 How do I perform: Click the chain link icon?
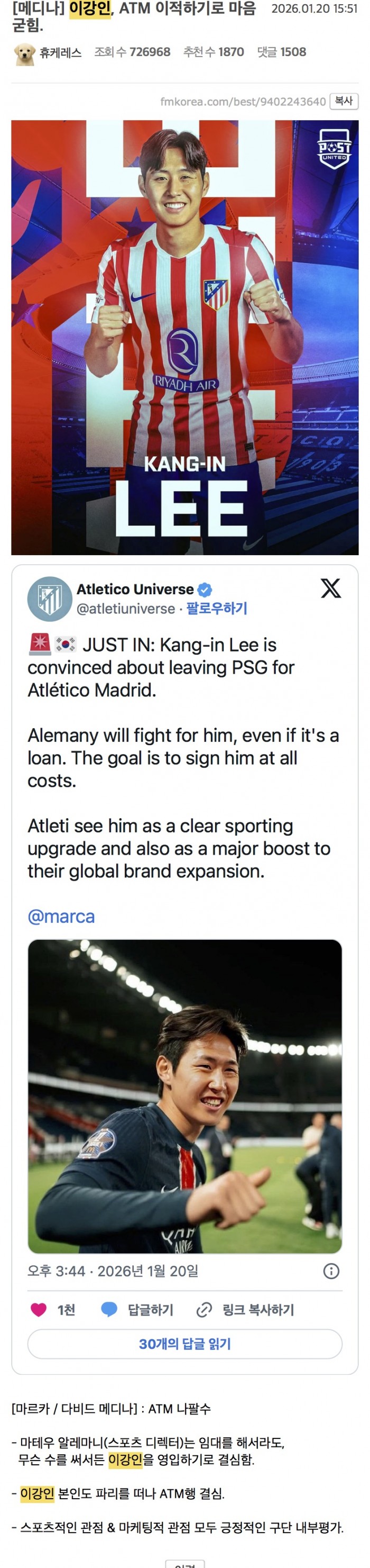[x=204, y=1309]
